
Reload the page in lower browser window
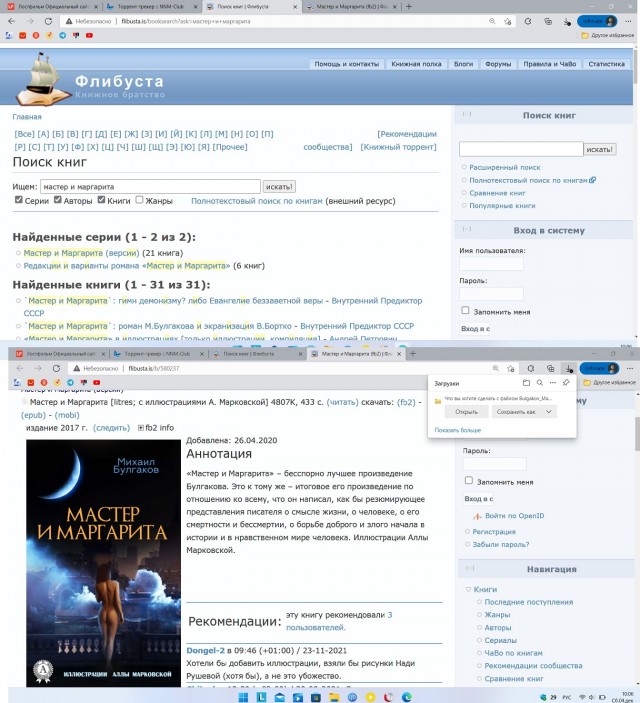[x=56, y=368]
